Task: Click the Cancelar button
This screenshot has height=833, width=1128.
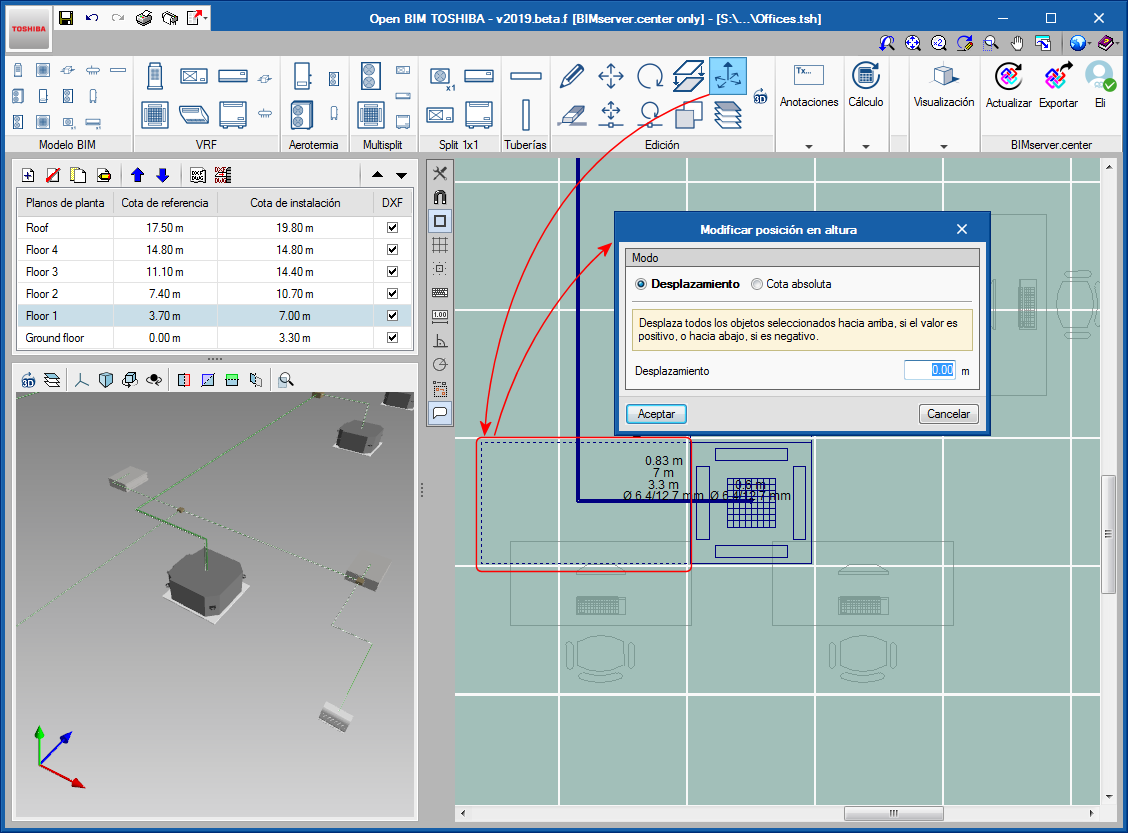Action: pyautogui.click(x=948, y=414)
